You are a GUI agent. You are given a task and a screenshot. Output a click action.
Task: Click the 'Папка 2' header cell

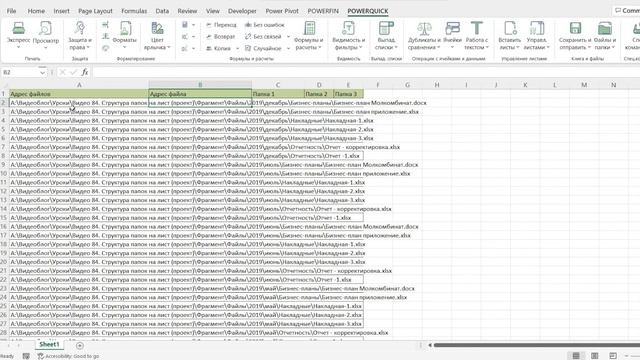[319, 94]
